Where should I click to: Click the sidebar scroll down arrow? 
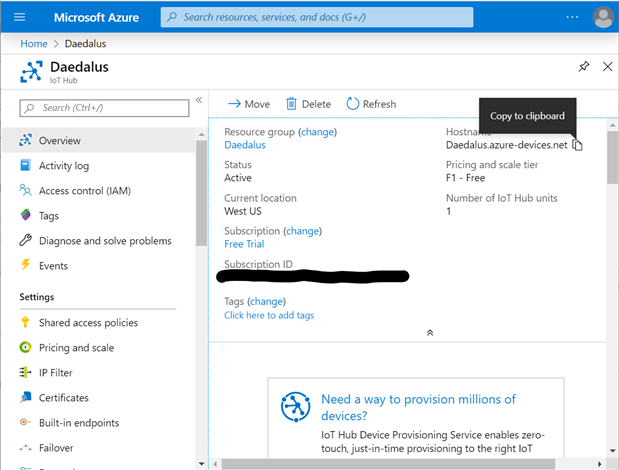click(x=201, y=464)
